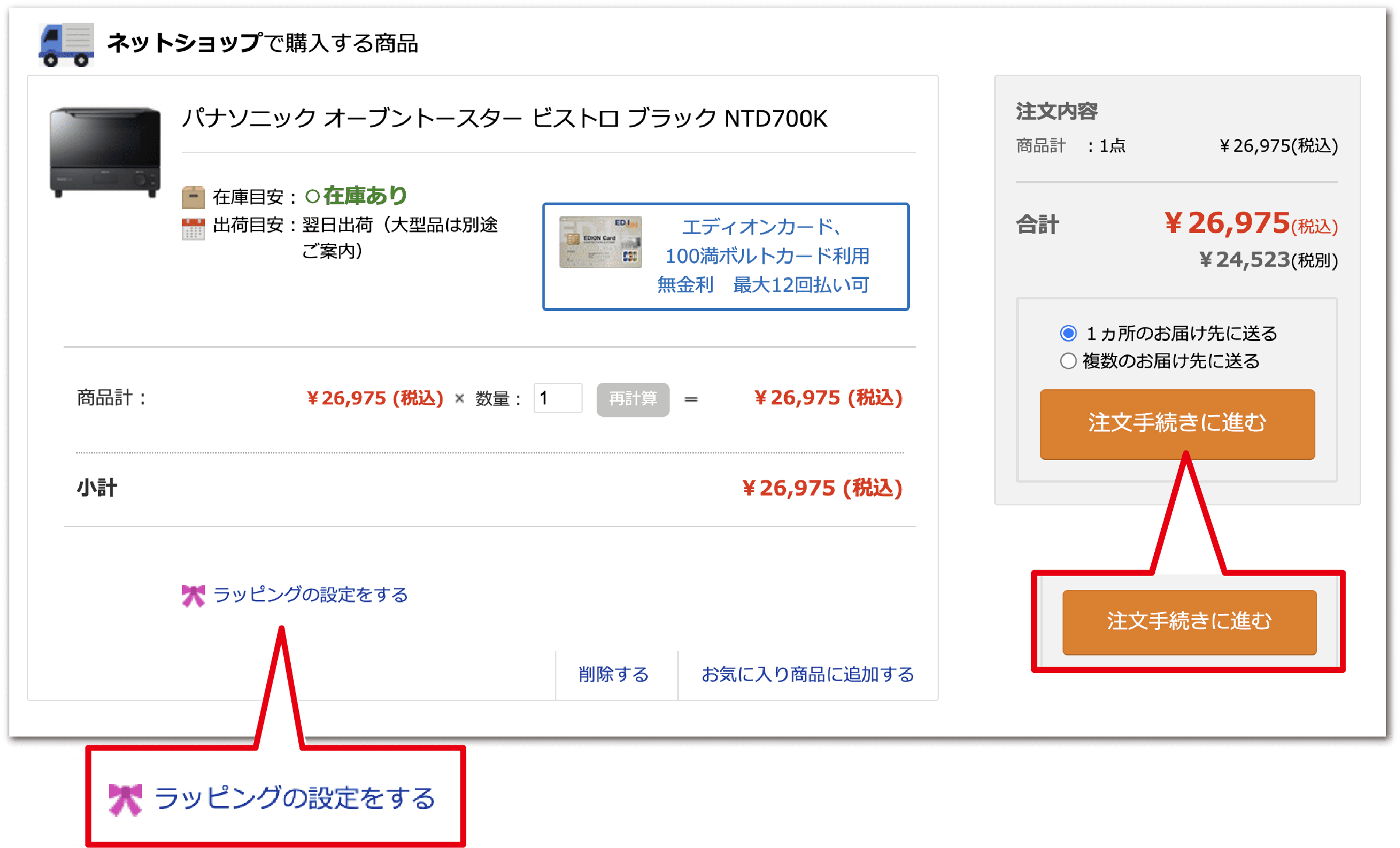Click the EDION card image
Screen dimensions: 1400x848
600,242
